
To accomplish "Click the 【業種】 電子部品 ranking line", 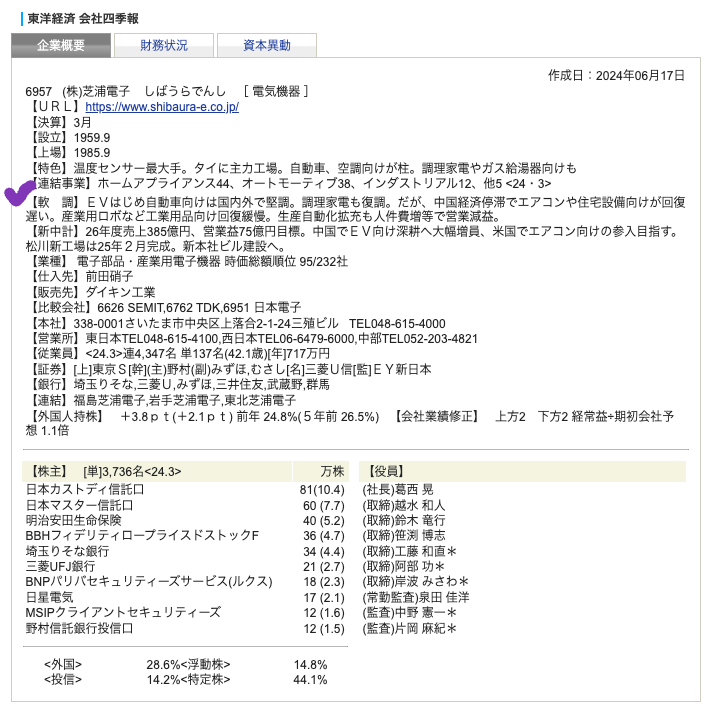I will point(187,261).
